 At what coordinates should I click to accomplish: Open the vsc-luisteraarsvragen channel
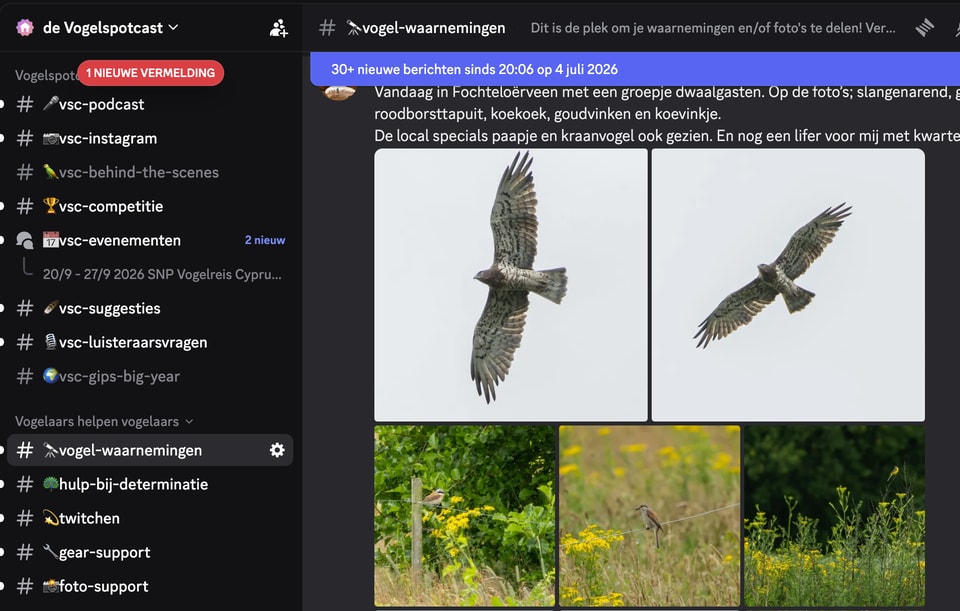coord(150,342)
